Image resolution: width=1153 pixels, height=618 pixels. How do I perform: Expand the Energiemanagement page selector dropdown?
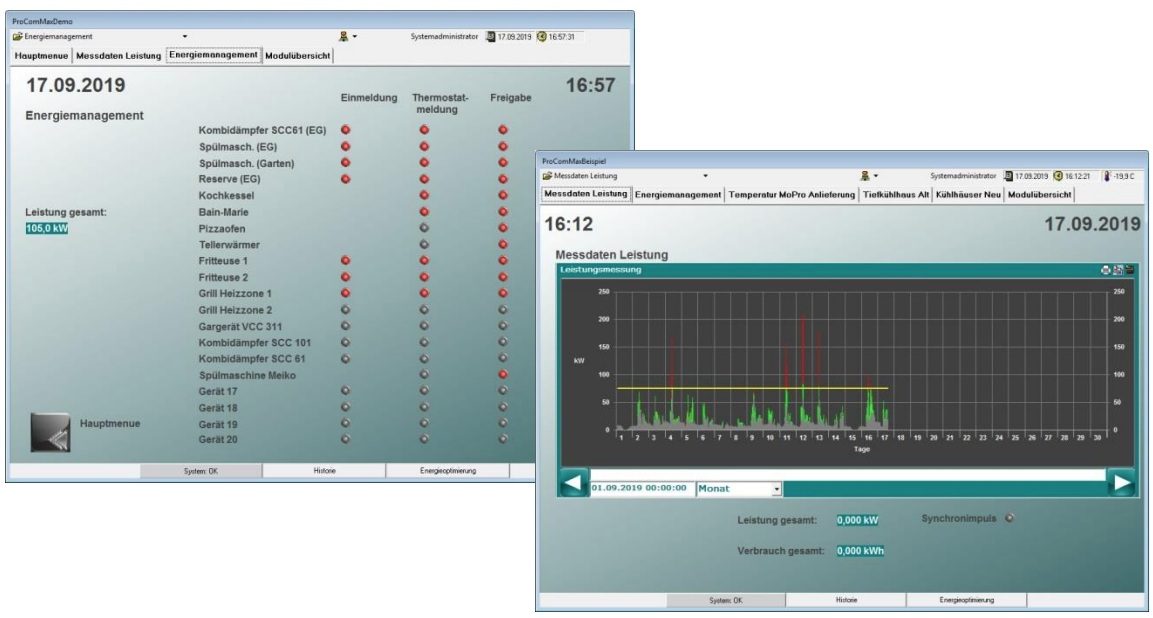click(184, 37)
